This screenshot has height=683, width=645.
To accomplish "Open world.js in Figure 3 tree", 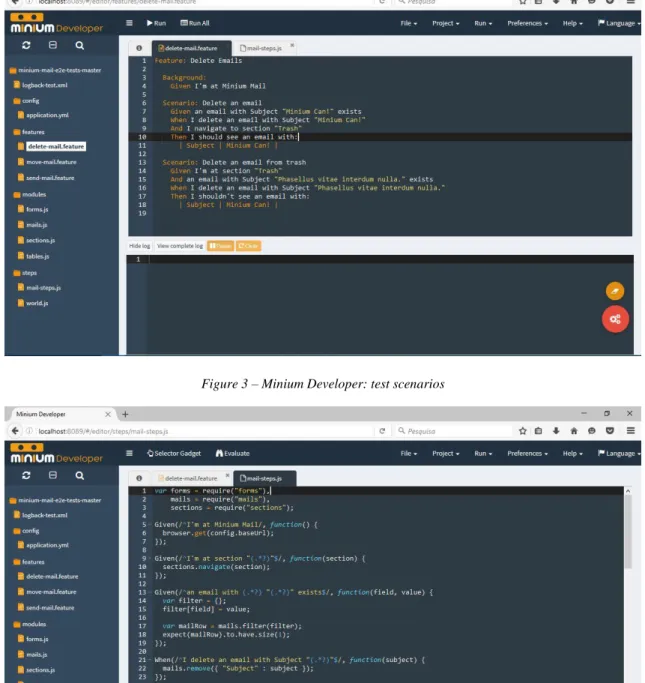I will 37,303.
